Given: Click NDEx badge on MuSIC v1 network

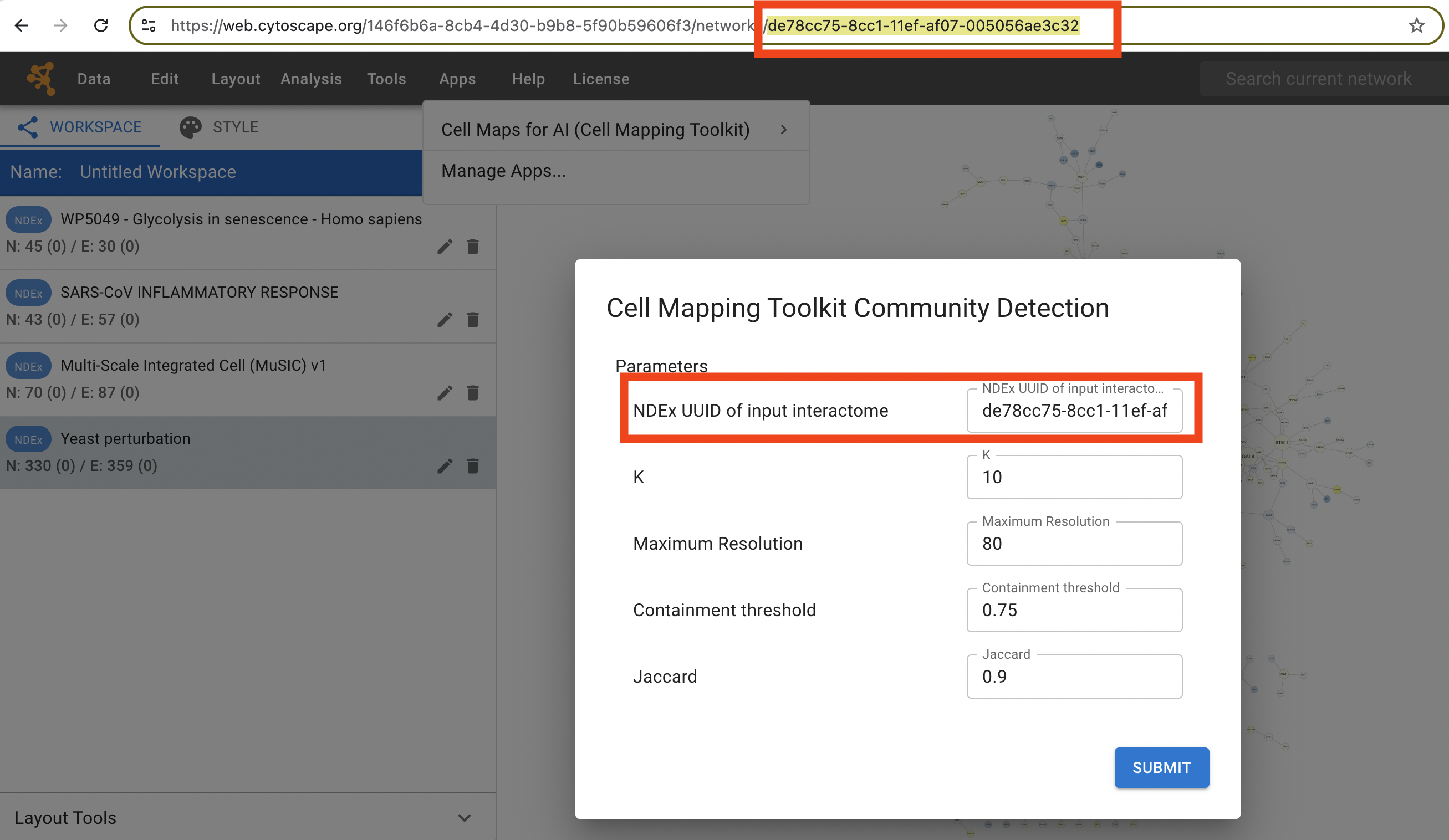Looking at the screenshot, I should point(29,366).
